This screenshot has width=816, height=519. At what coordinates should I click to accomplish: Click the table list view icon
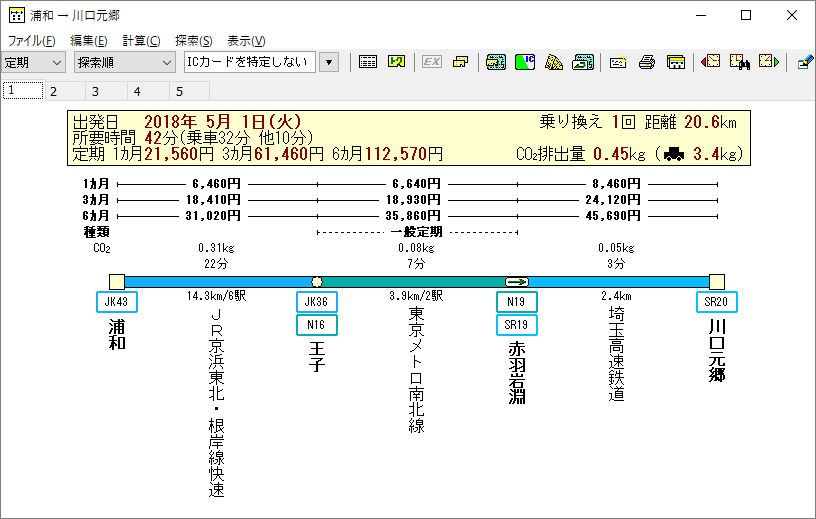click(x=367, y=62)
